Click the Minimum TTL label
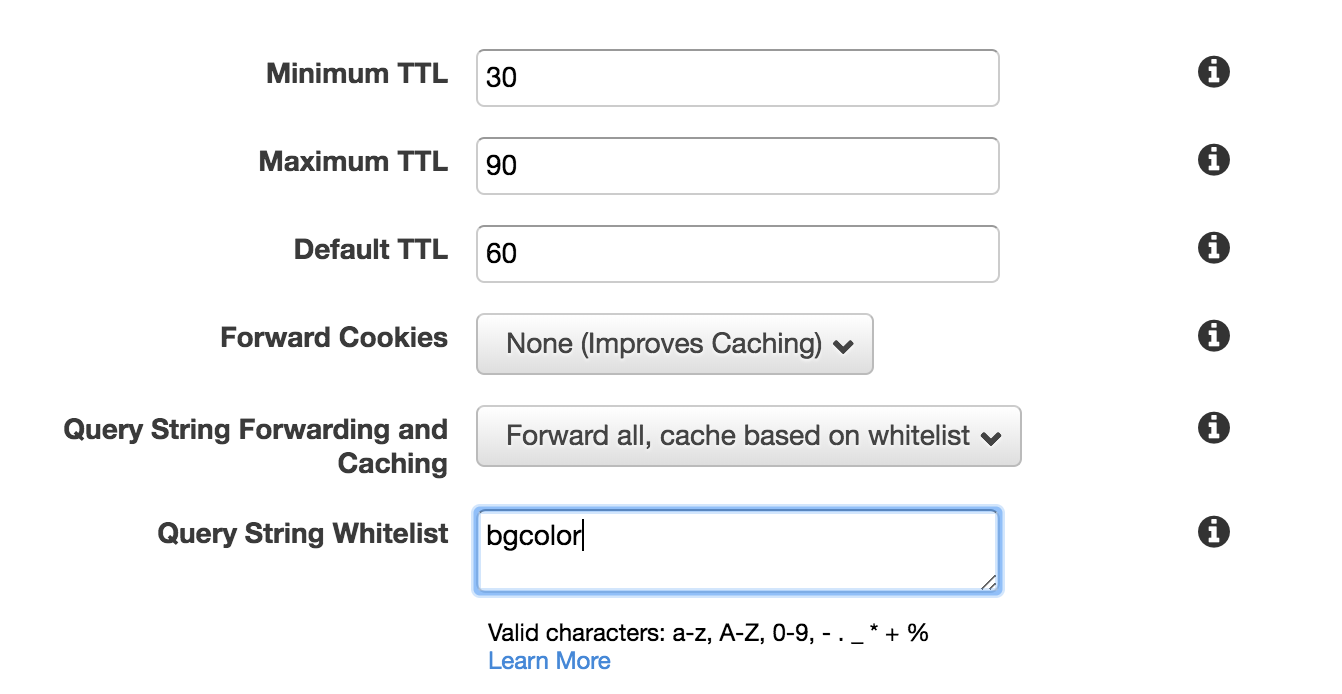The image size is (1342, 694). tap(357, 73)
